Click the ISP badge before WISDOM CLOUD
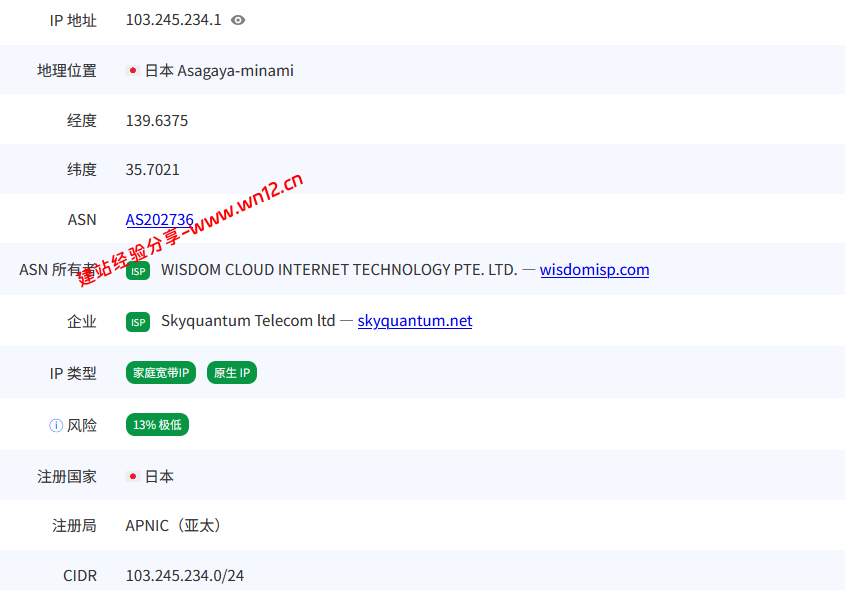This screenshot has width=845, height=590. 138,271
